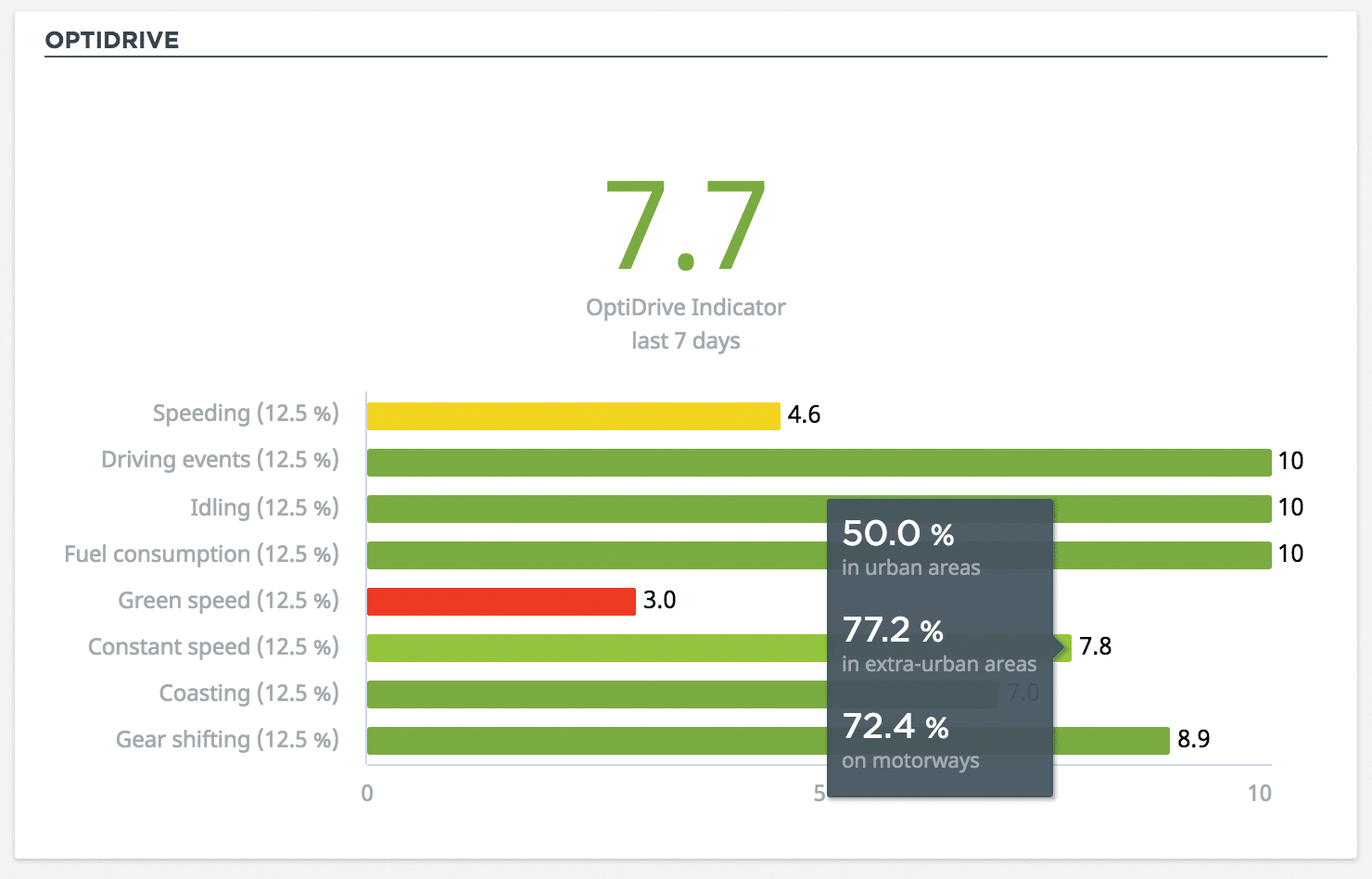Click the light green Constant speed bar

pos(593,648)
